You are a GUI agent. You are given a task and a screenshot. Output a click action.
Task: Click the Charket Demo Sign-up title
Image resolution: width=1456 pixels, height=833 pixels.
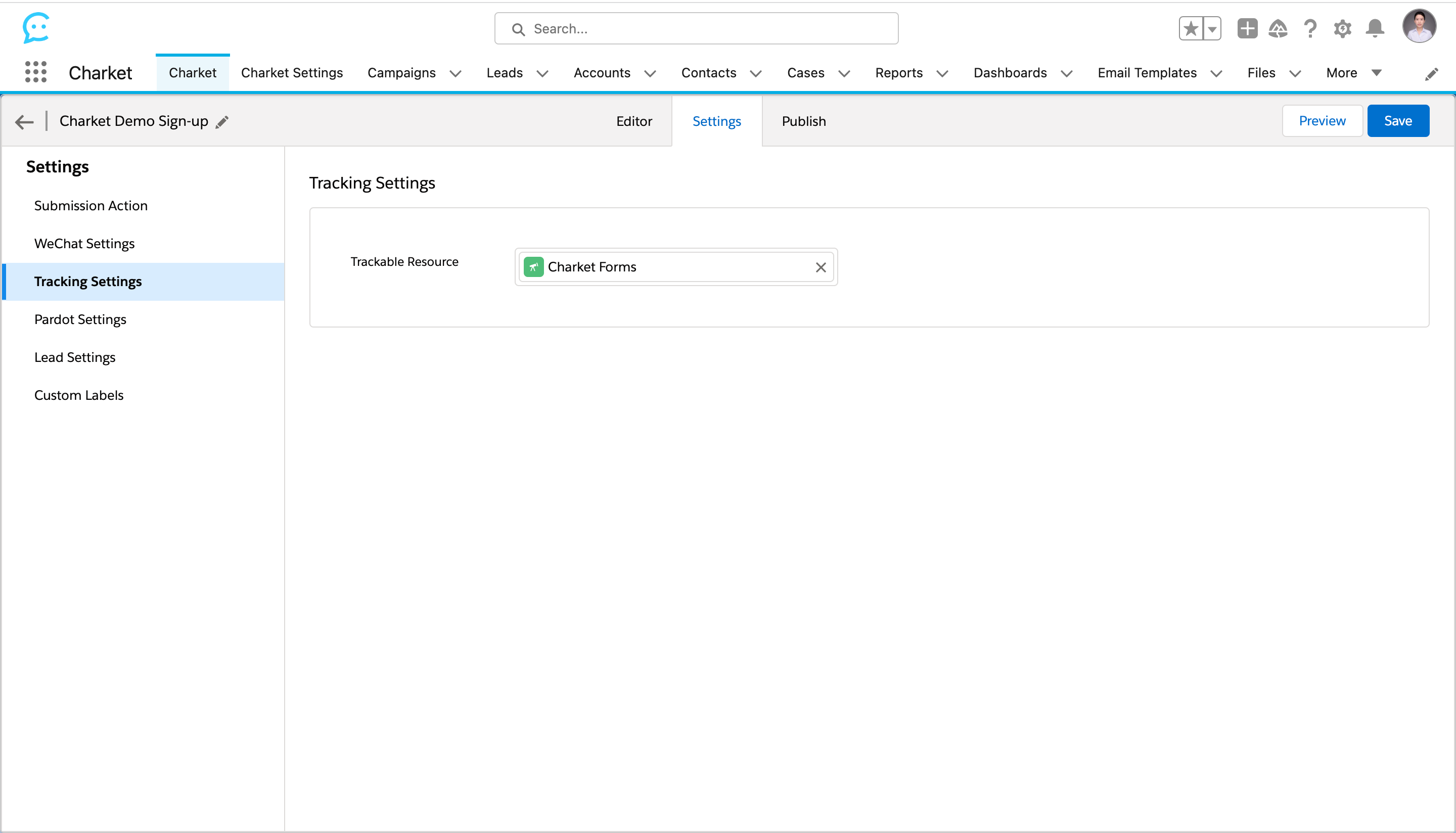point(134,121)
